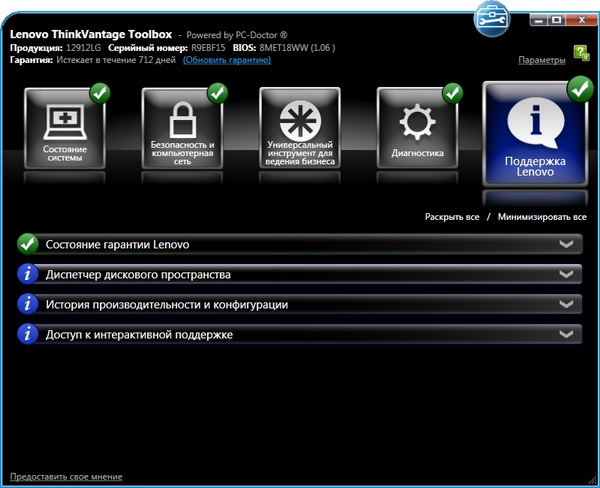Click info icon beside Доступ к интерактивной поддержке
The height and width of the screenshot is (488, 600).
[28, 334]
